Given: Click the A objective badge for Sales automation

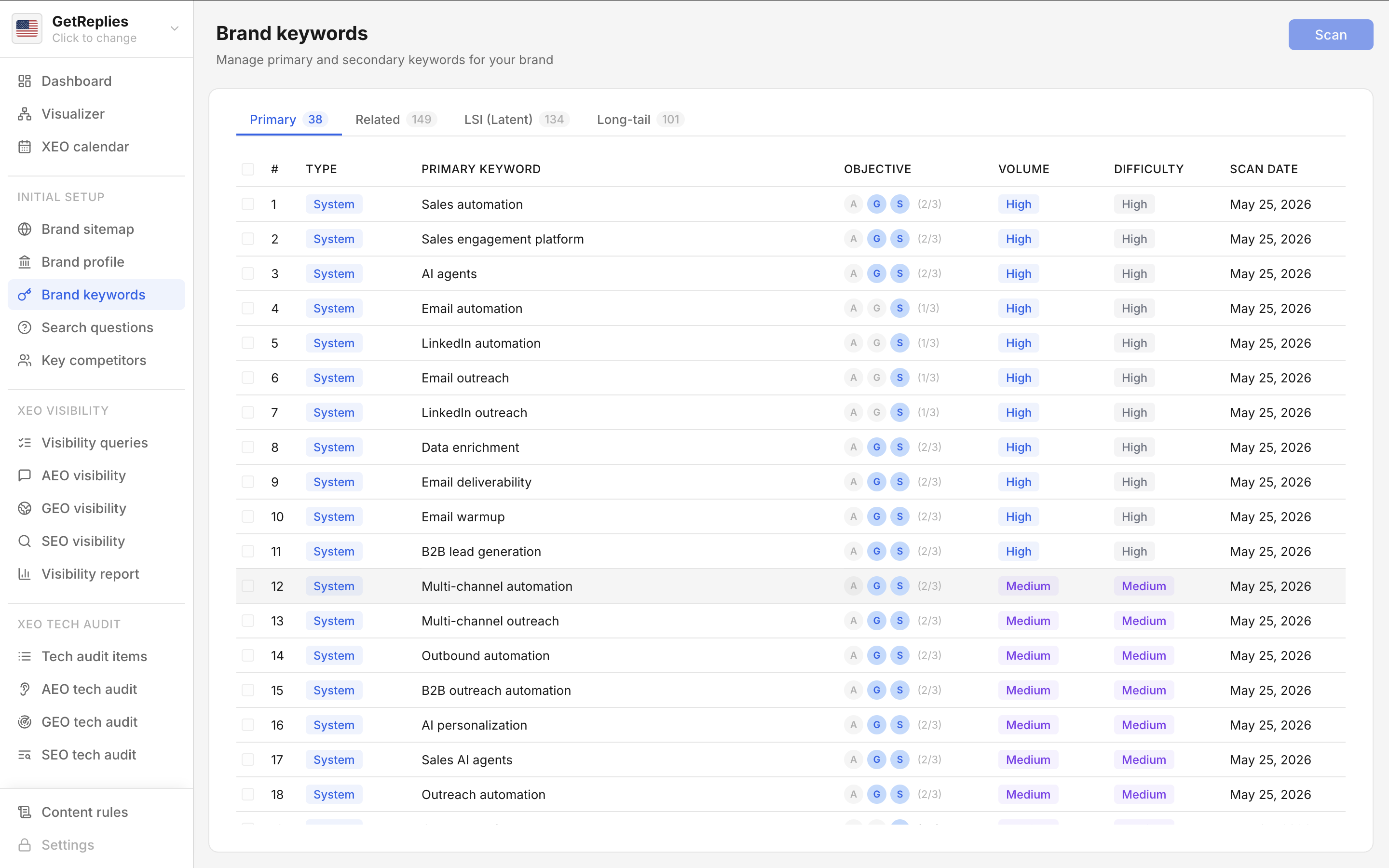Looking at the screenshot, I should pos(854,204).
